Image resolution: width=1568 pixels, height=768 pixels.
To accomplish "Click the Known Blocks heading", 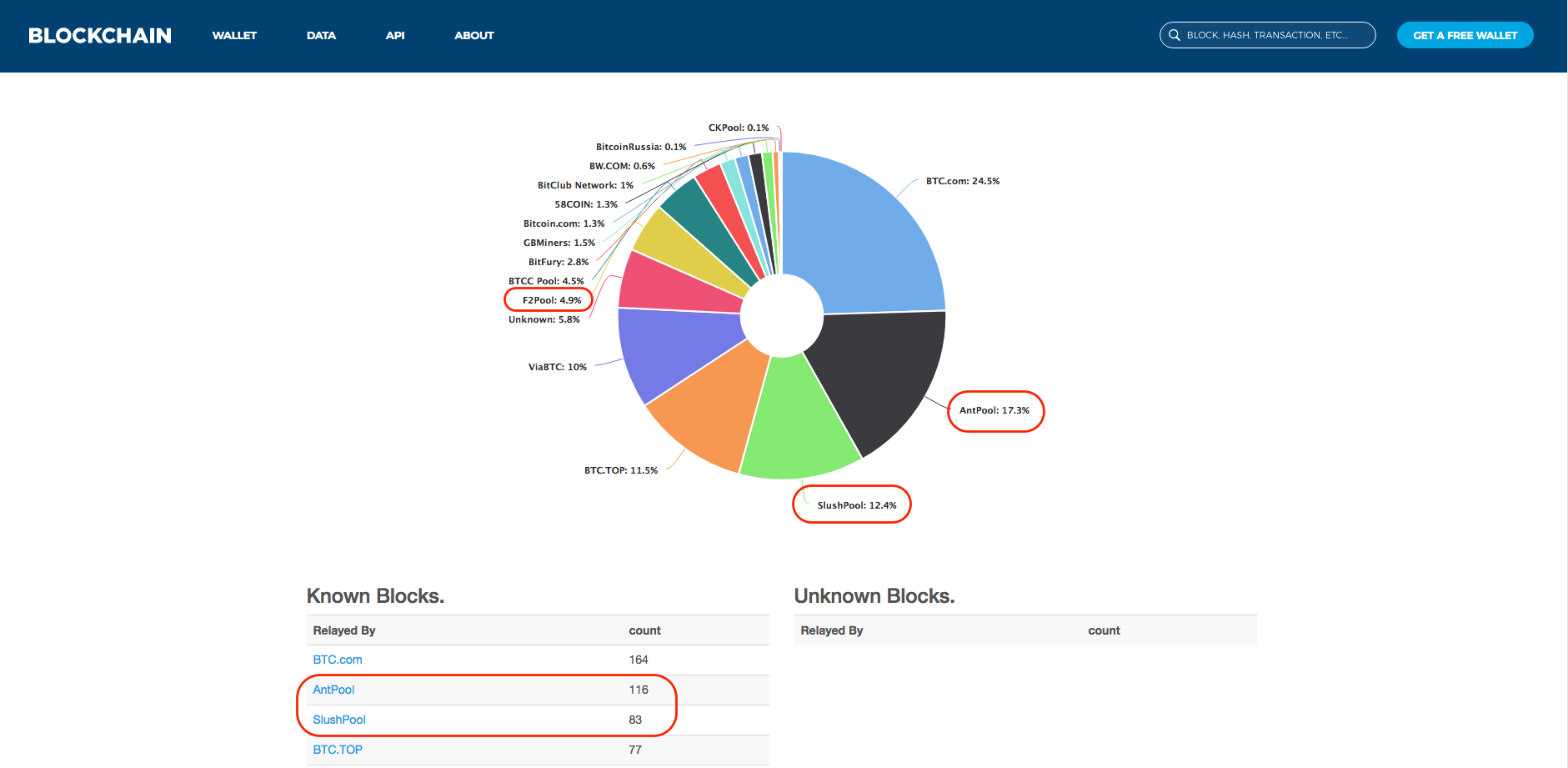I will point(375,596).
